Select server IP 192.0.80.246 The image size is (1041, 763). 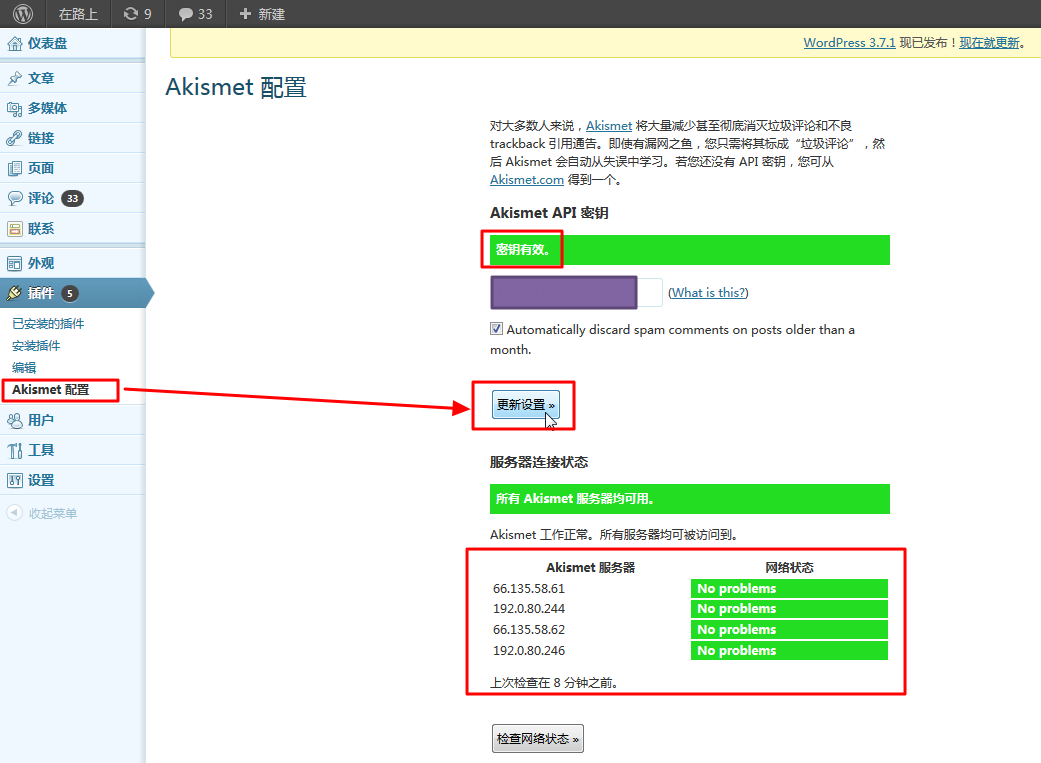(x=528, y=650)
